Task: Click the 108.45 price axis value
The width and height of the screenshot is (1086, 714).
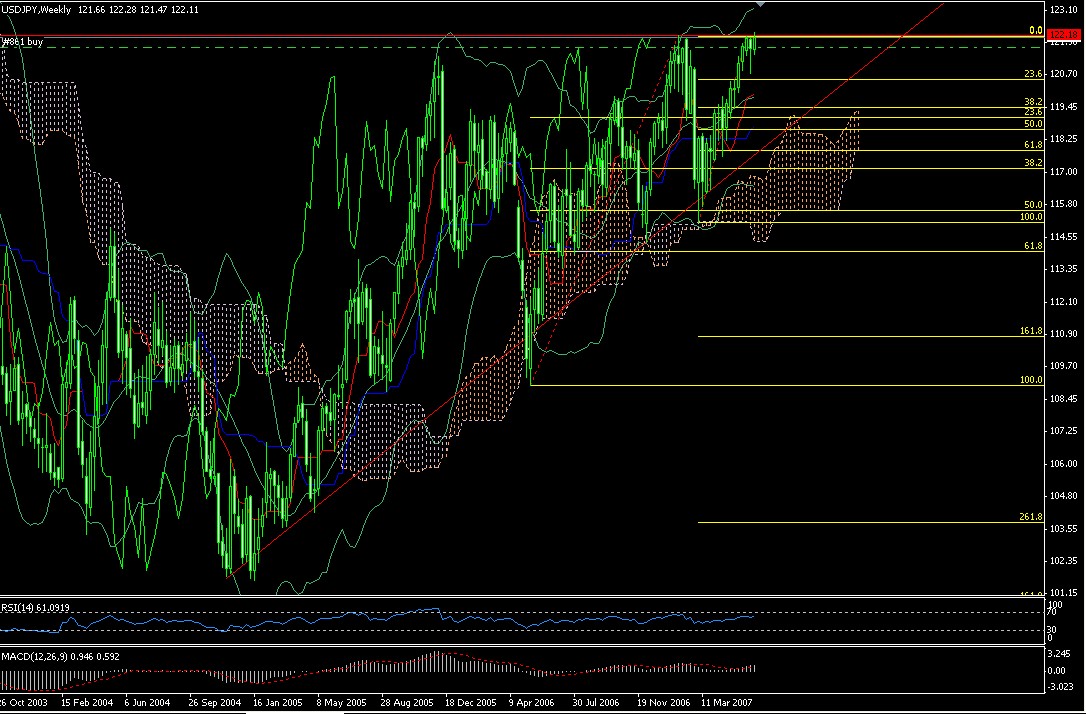Action: pos(1063,399)
